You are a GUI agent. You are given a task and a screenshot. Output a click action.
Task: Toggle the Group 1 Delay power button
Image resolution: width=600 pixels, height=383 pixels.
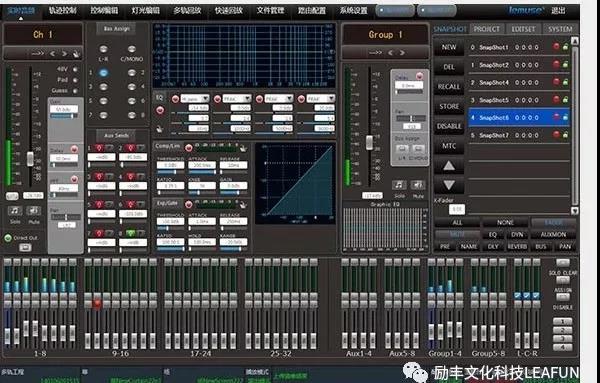pyautogui.click(x=419, y=76)
